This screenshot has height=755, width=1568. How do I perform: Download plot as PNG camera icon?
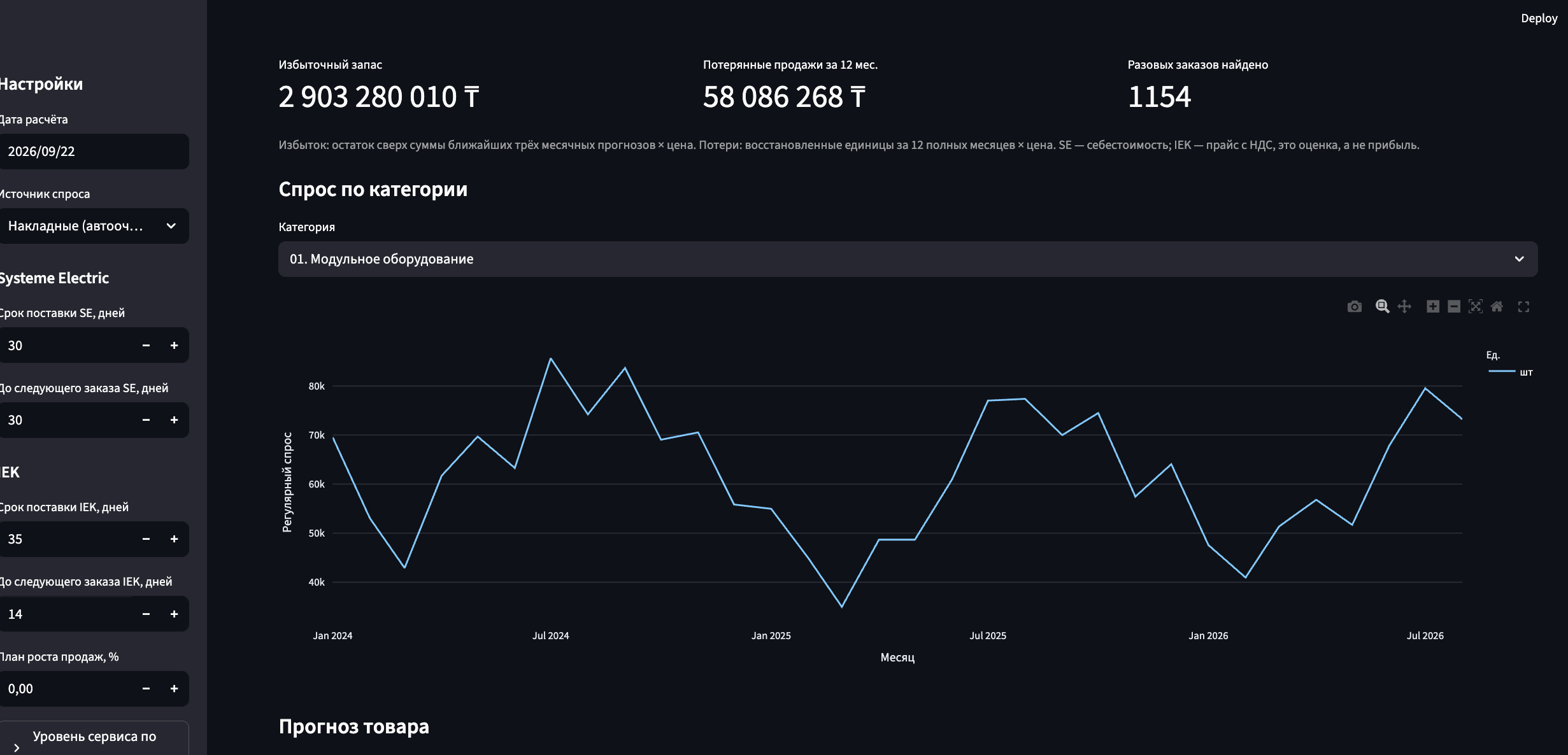tap(1355, 307)
